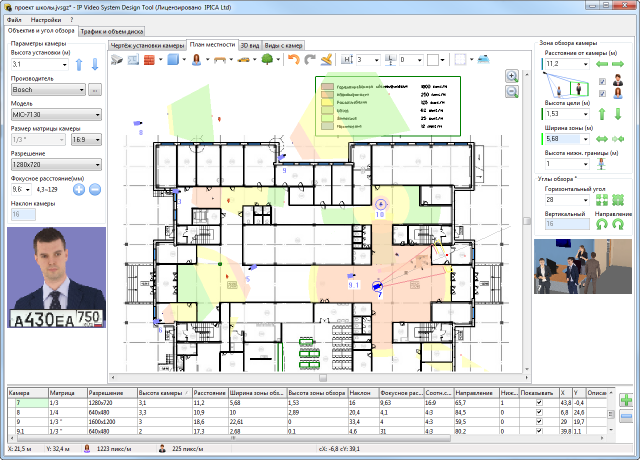Screen dimensions: 640x460
Task: Click the gray redo arrow
Action: [310, 60]
